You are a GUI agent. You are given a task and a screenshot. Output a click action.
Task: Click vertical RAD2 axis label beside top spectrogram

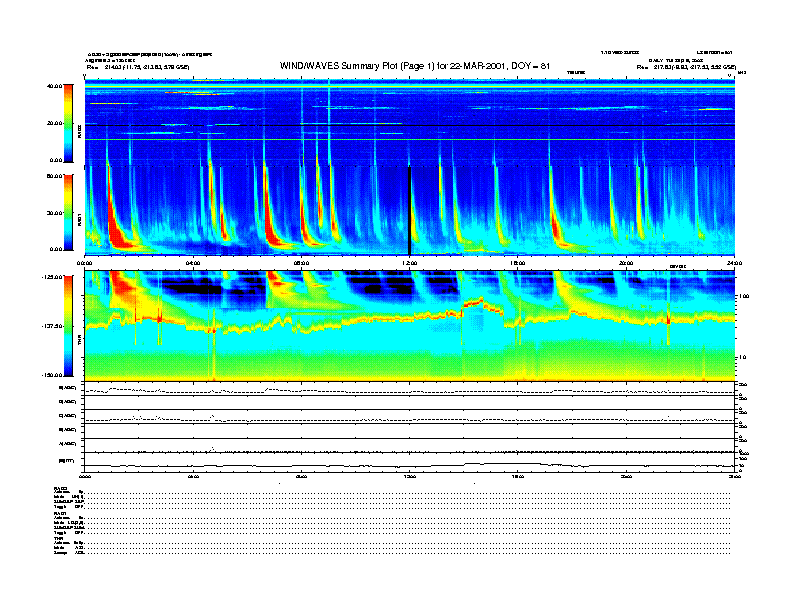(79, 131)
